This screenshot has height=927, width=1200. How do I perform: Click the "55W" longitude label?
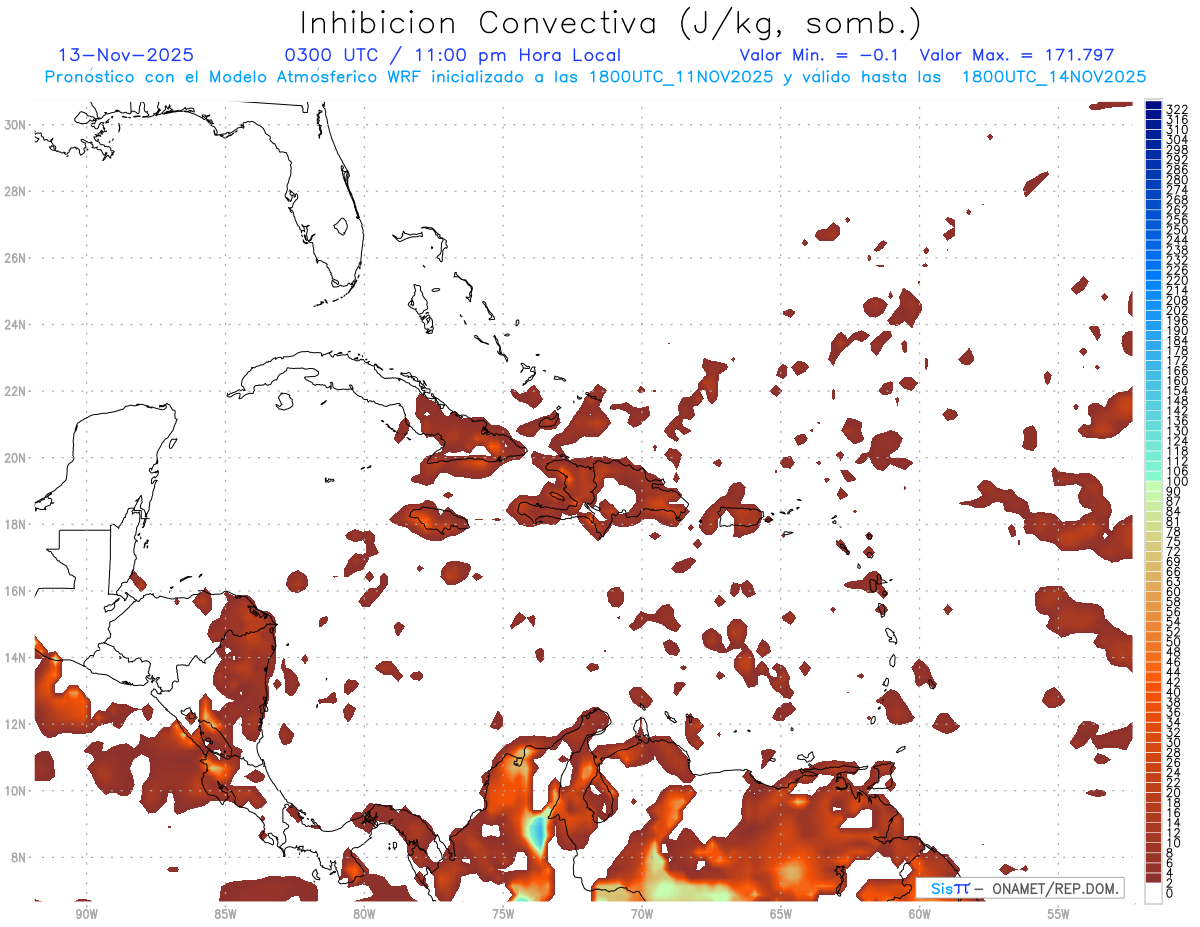pos(1059,914)
